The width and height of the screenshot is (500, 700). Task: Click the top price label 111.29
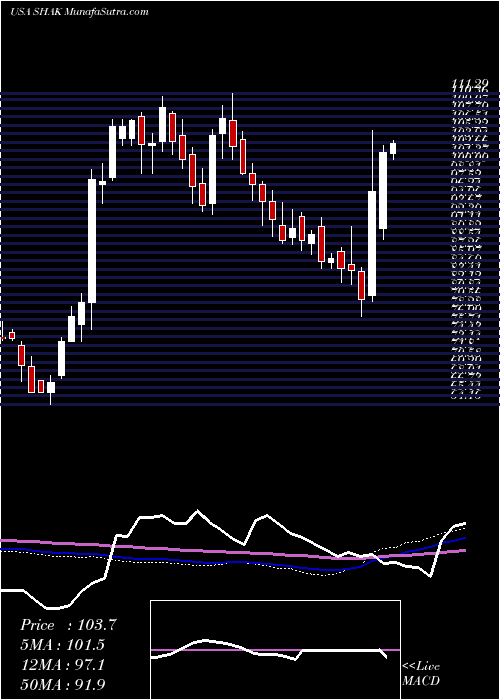point(469,83)
